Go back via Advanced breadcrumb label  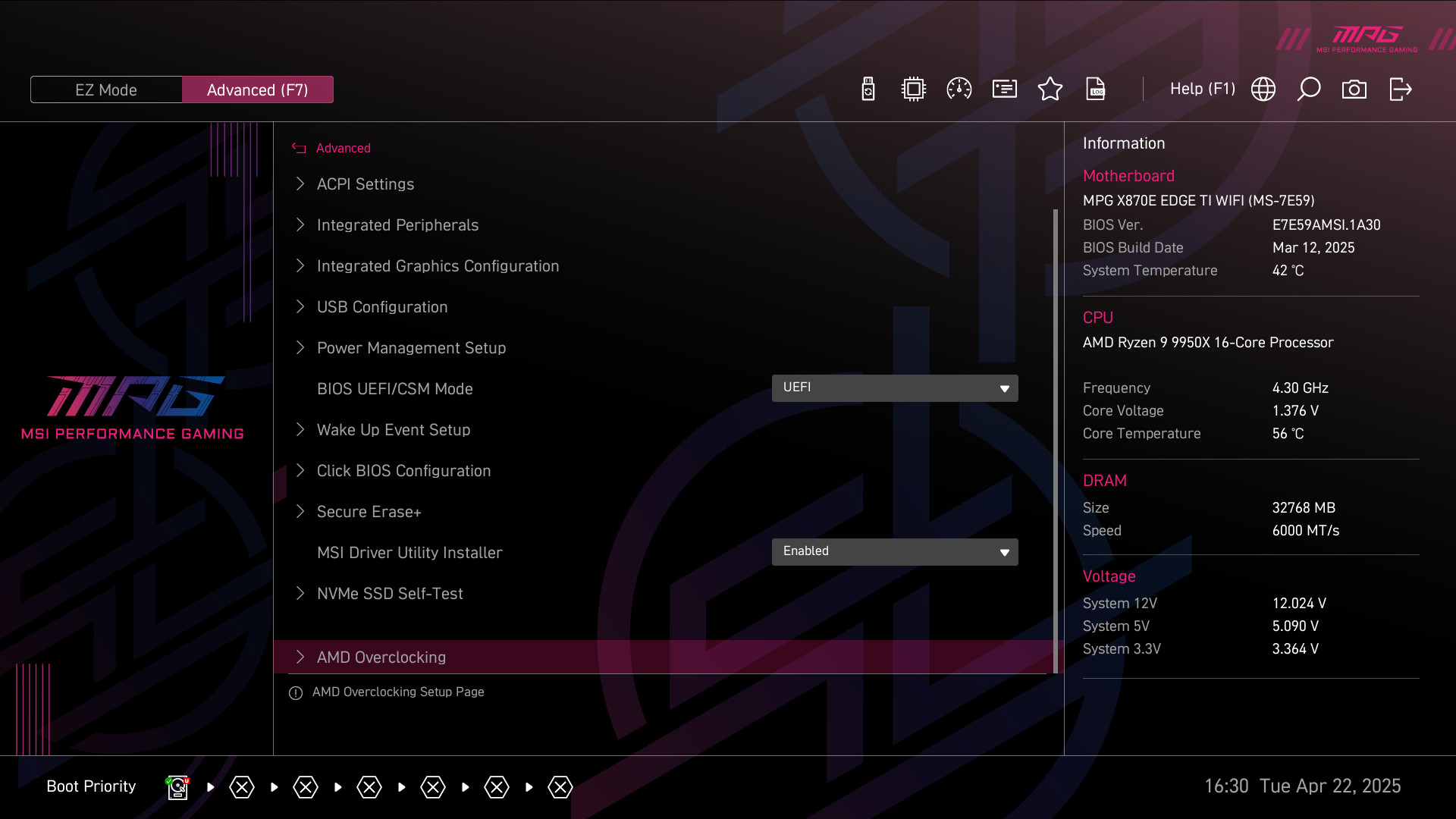(344, 148)
